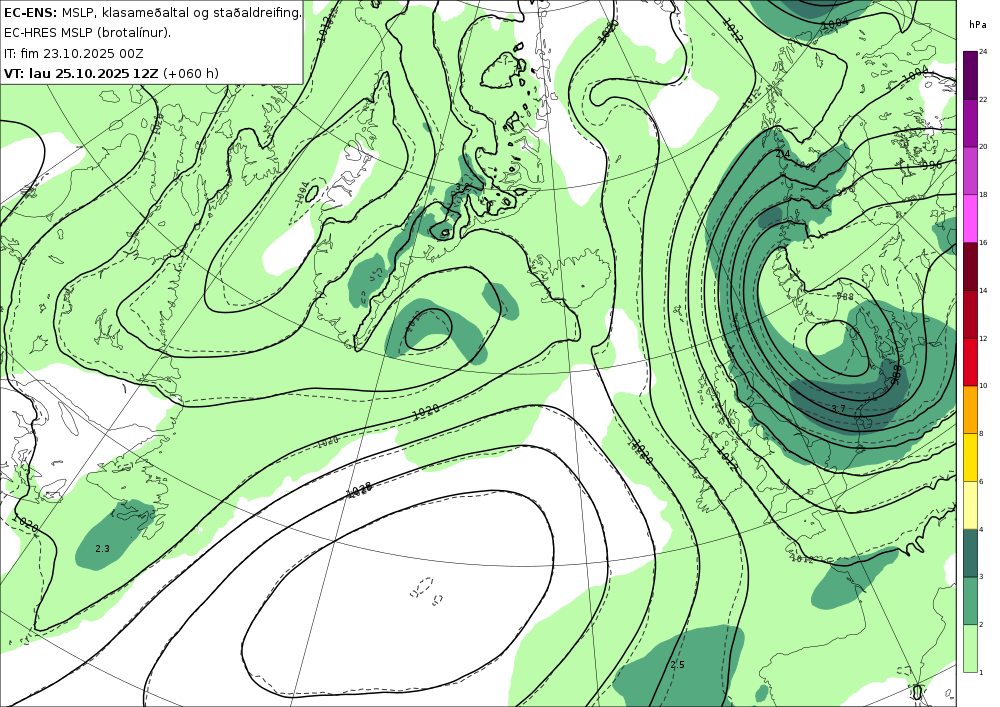Click the 2.4 spread value
This screenshot has height=707, width=1000.
[783, 154]
